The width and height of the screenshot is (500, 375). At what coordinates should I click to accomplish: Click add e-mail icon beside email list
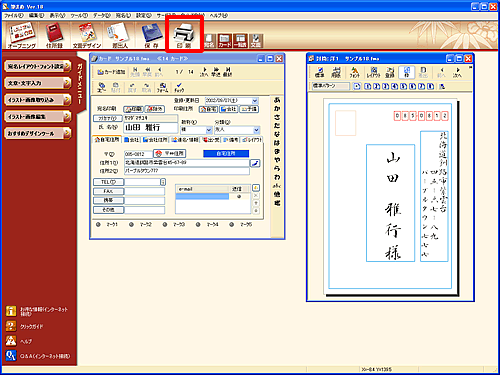click(x=256, y=188)
